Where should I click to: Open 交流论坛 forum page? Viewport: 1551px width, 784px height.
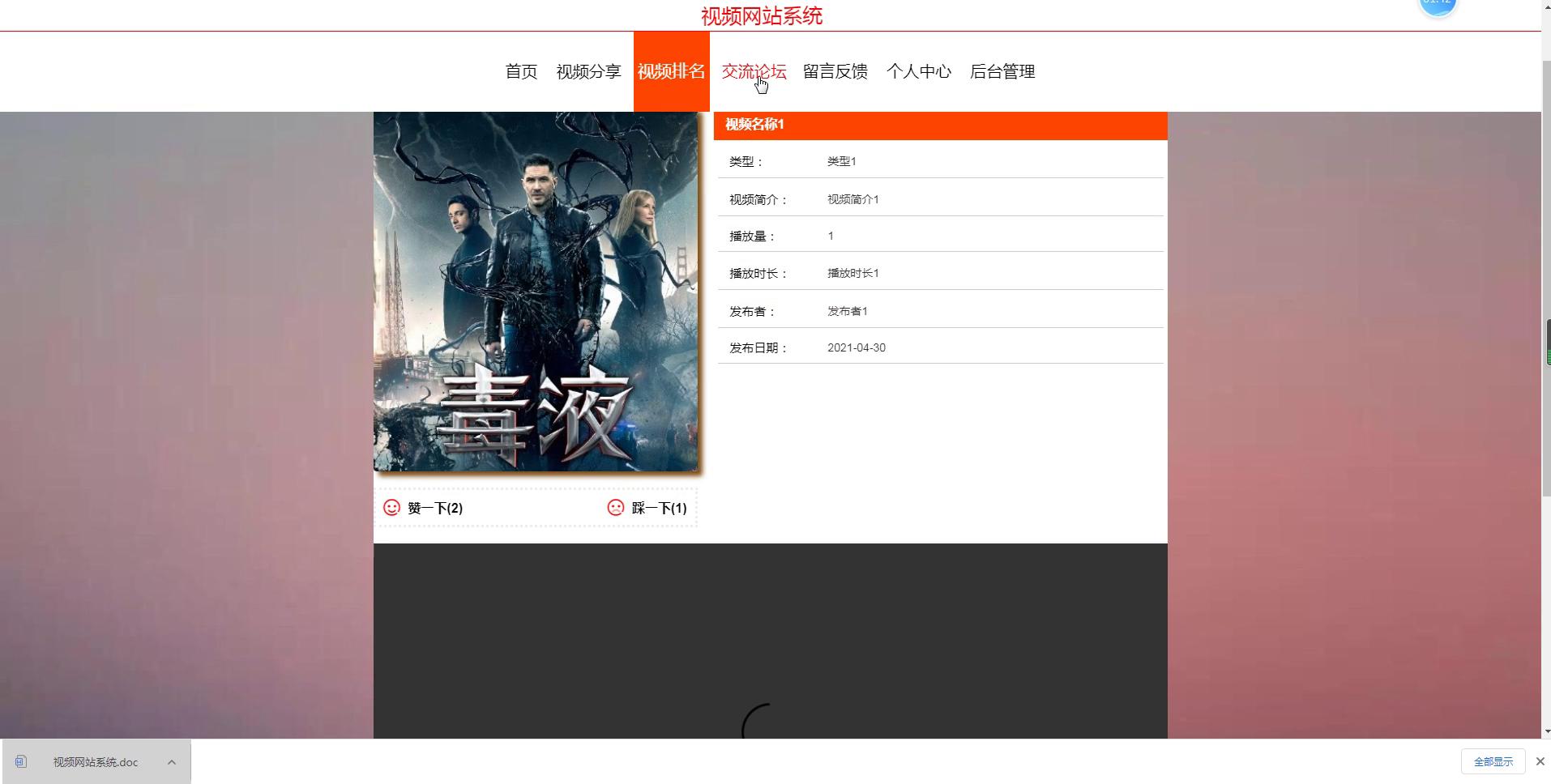(x=754, y=71)
